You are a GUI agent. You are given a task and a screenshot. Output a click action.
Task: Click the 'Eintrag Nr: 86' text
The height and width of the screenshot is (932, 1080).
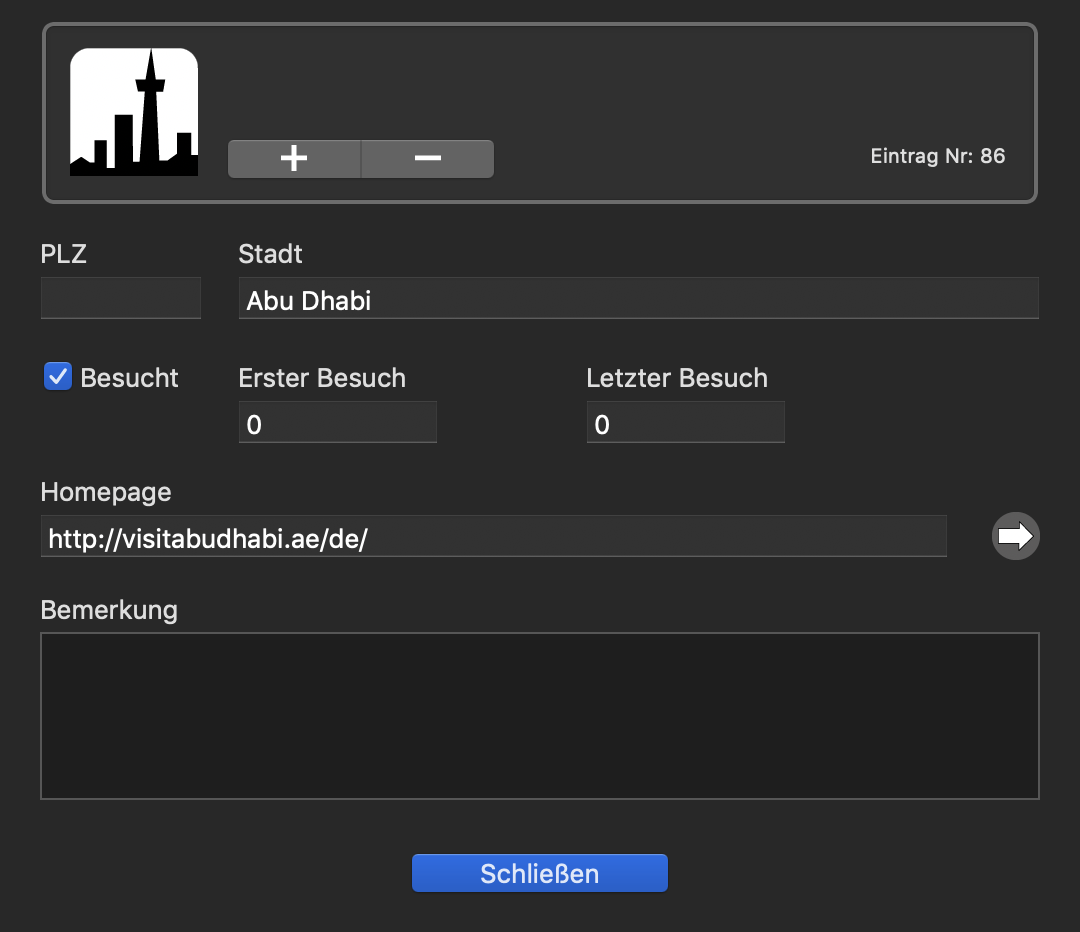tap(937, 156)
